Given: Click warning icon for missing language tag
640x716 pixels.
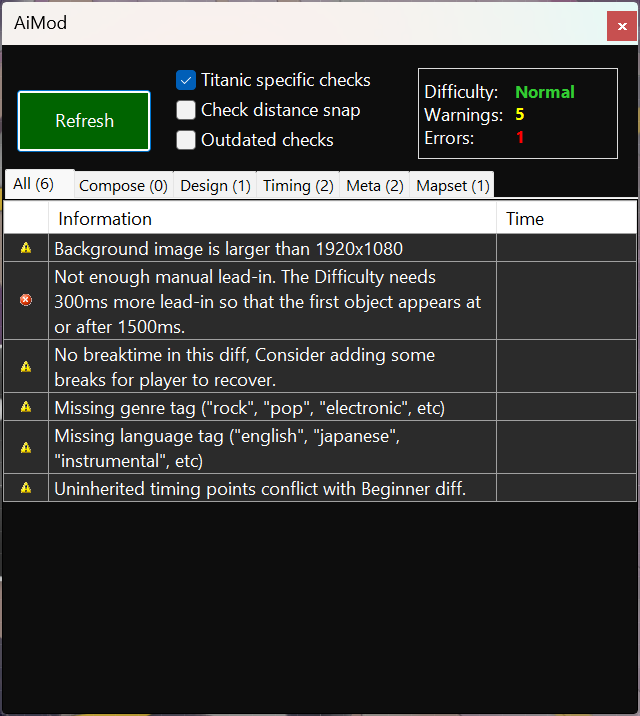Looking at the screenshot, I should coord(26,448).
